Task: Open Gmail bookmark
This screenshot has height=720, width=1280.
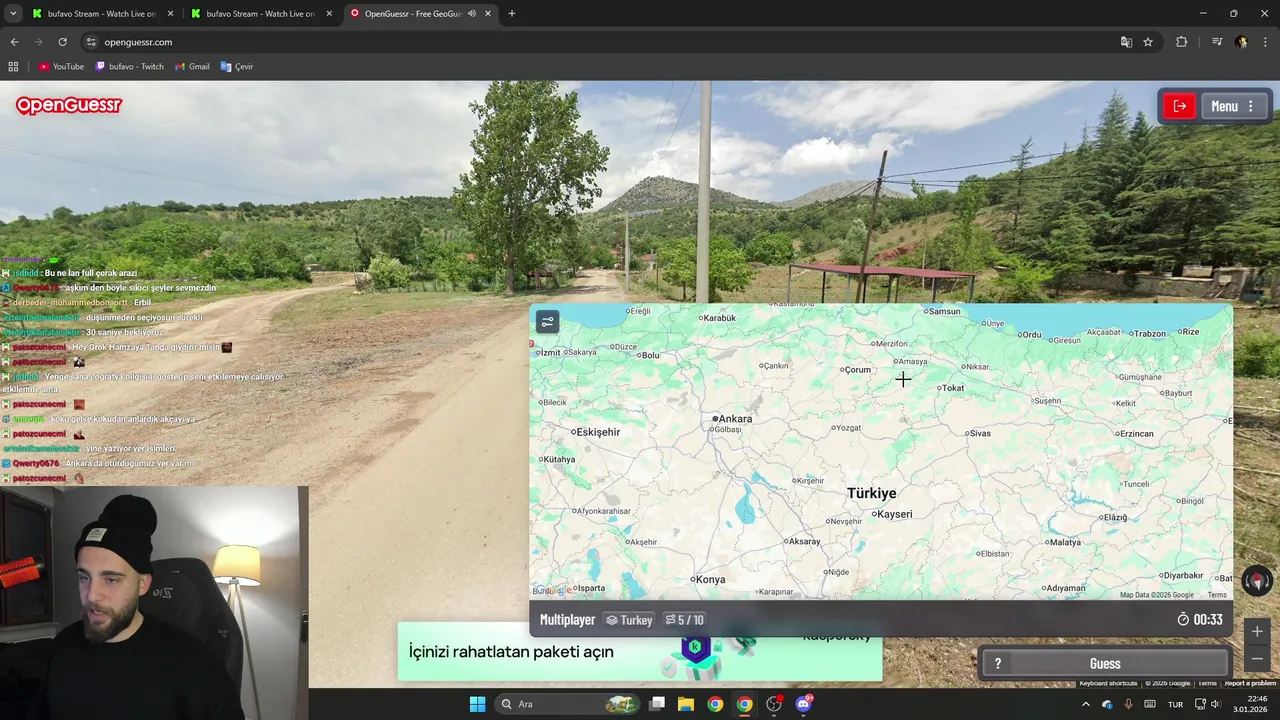Action: 192,67
